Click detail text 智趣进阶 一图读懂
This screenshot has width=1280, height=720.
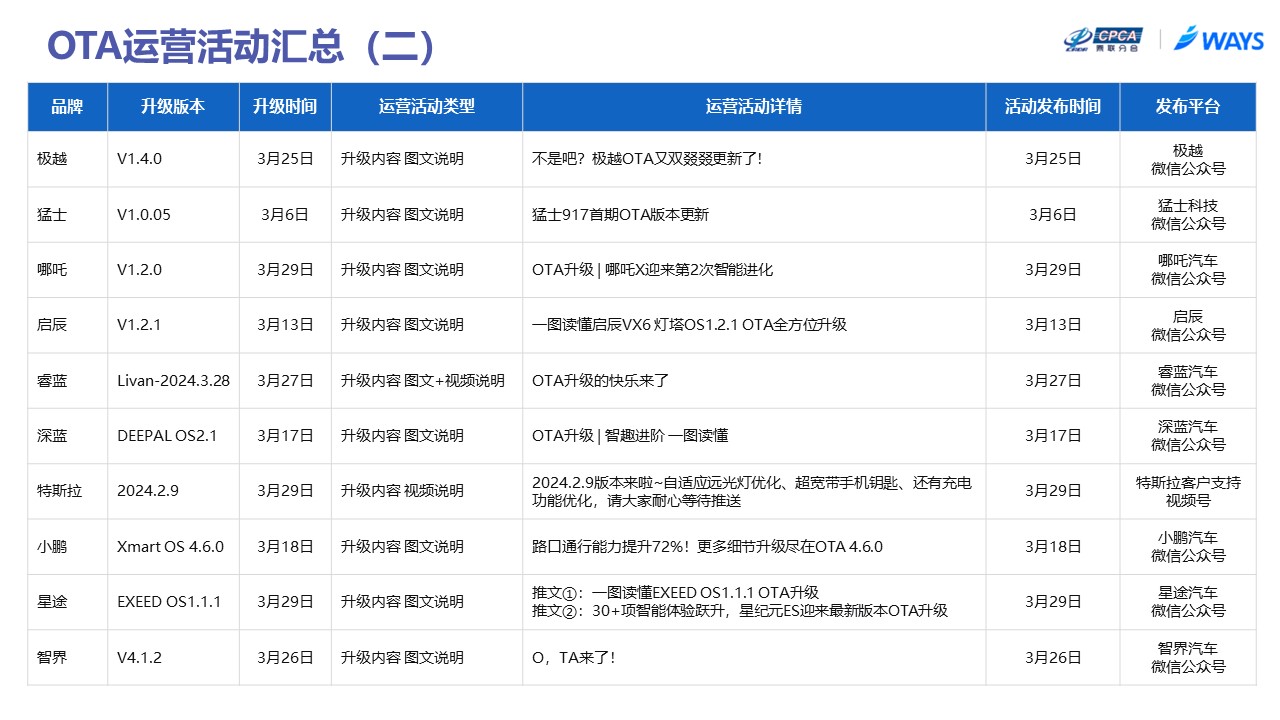[667, 436]
